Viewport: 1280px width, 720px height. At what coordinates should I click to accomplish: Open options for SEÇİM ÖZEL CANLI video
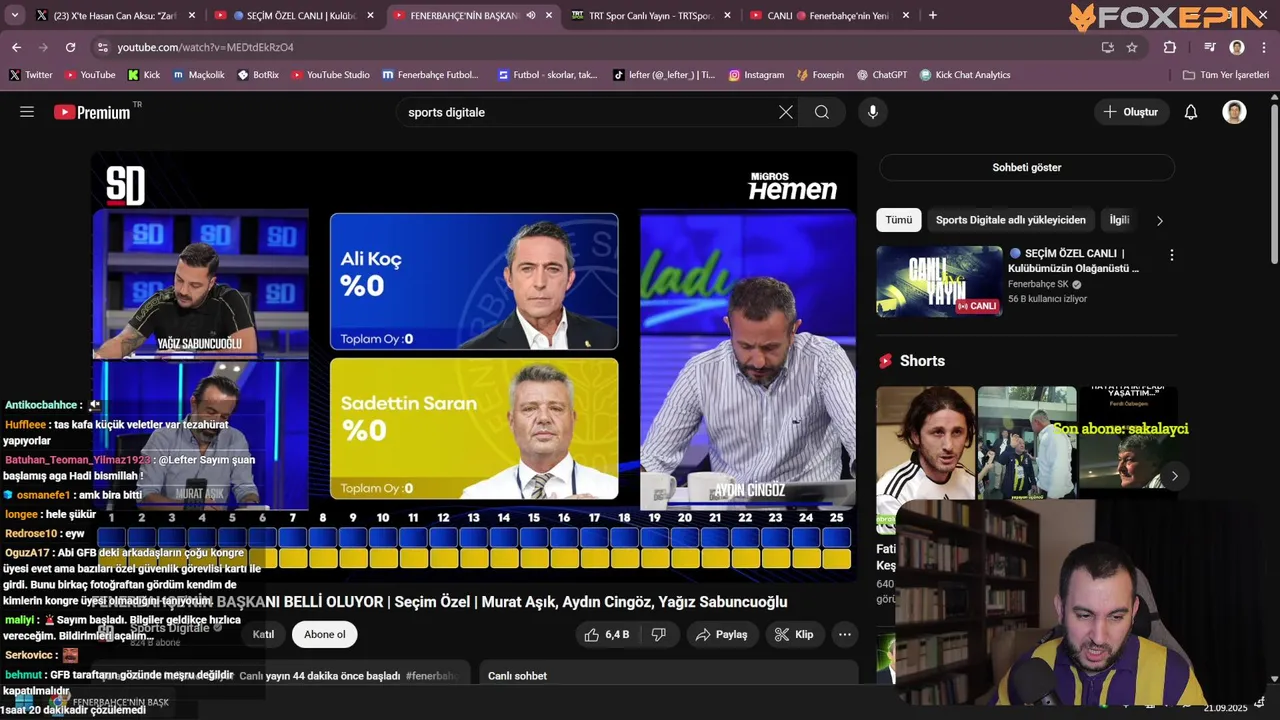(x=1172, y=255)
